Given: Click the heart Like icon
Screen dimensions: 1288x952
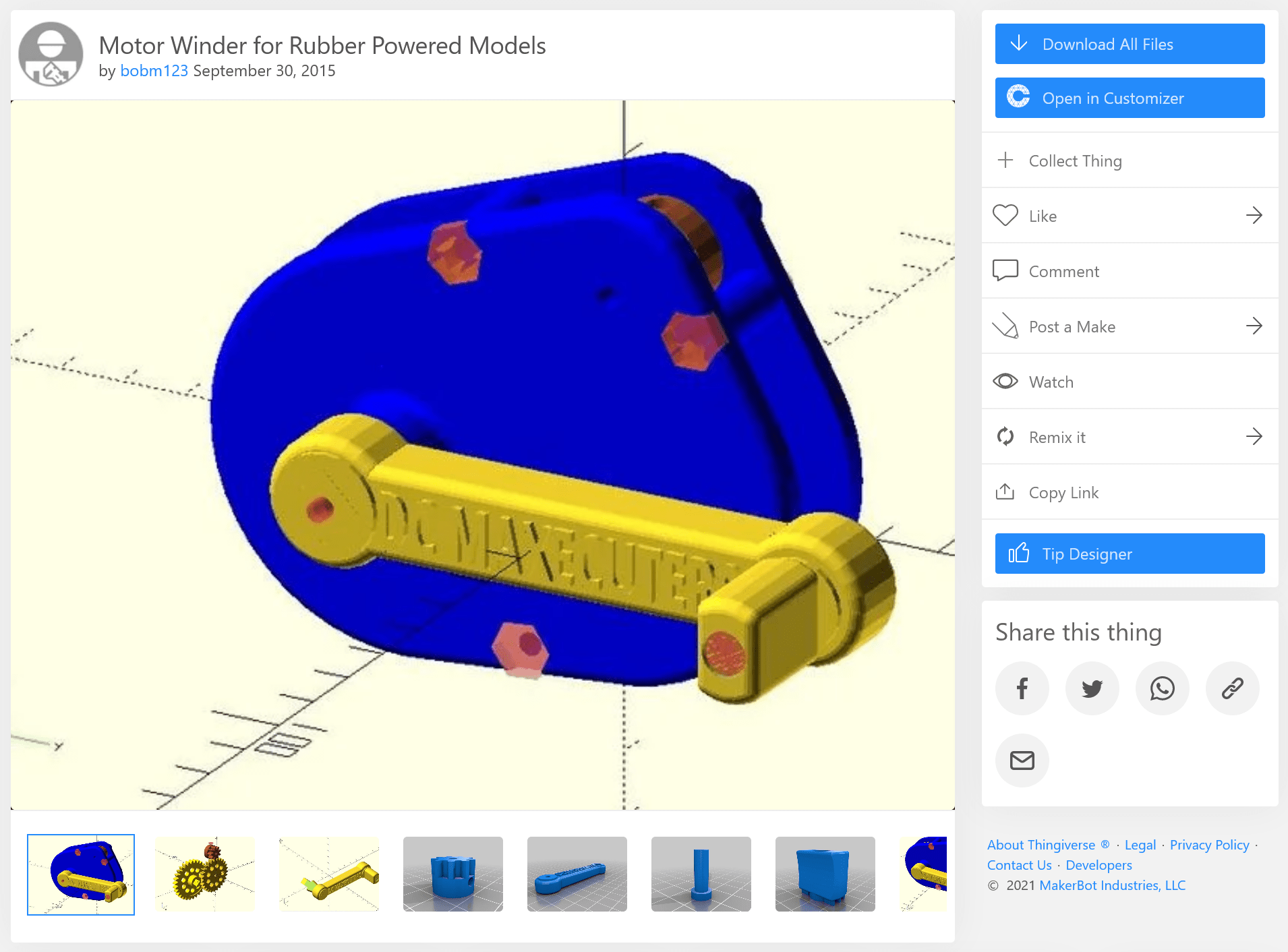Looking at the screenshot, I should point(1005,215).
